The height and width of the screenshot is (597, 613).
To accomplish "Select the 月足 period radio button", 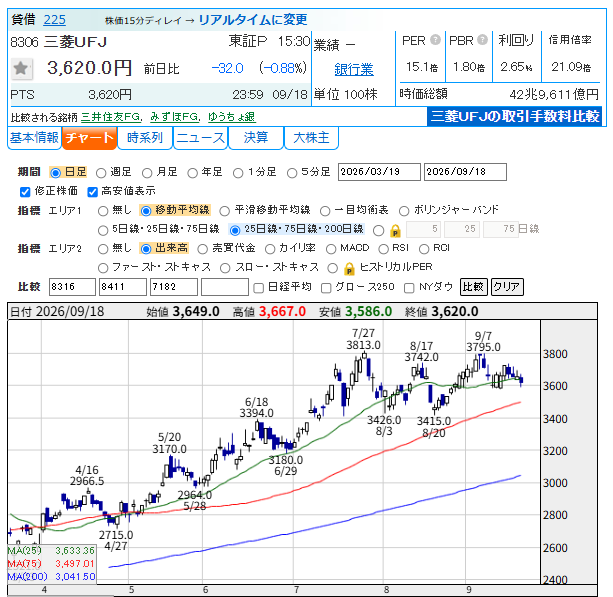I will 147,172.
